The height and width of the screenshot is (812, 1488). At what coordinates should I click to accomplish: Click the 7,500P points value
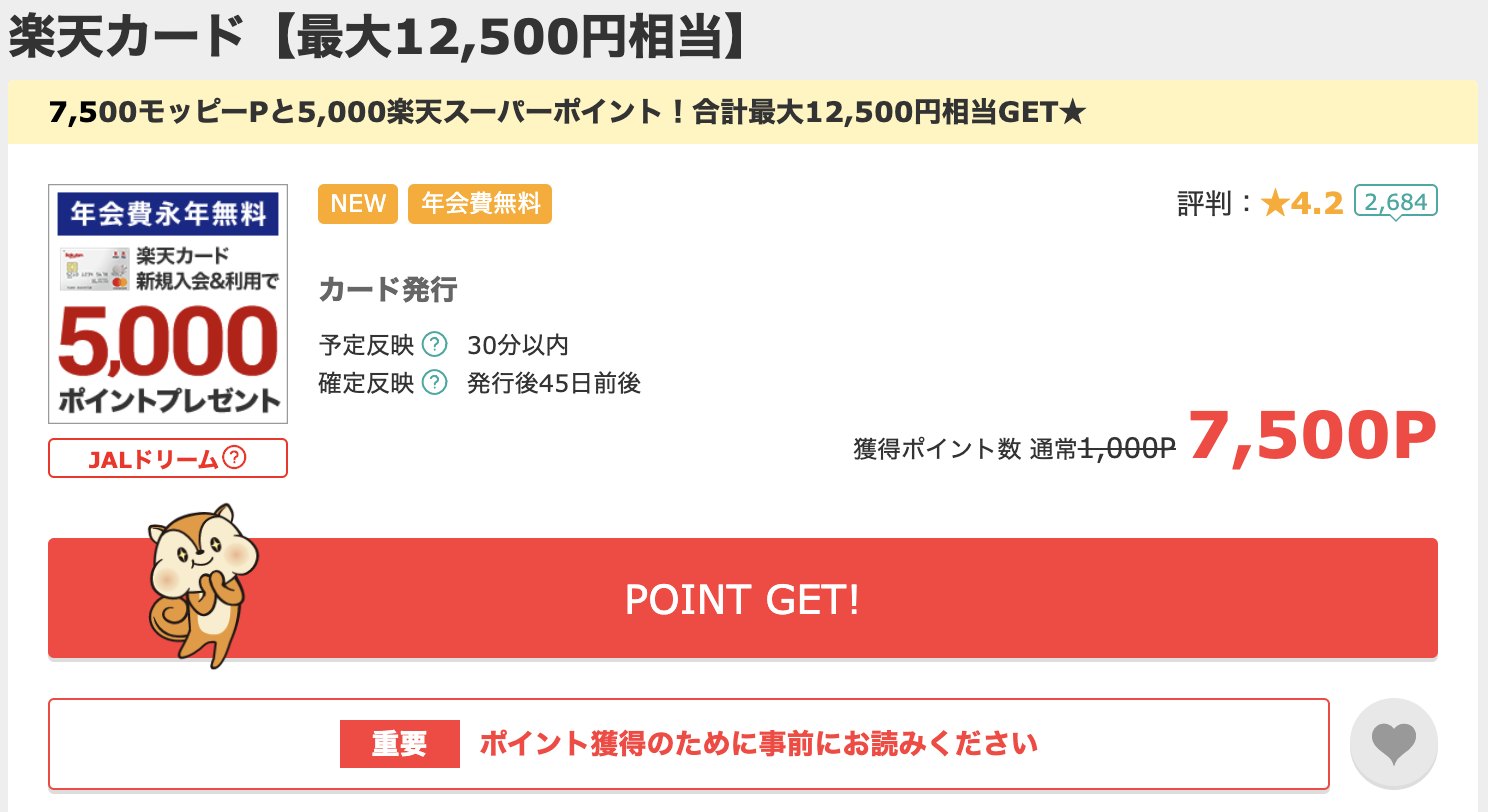click(x=1312, y=439)
